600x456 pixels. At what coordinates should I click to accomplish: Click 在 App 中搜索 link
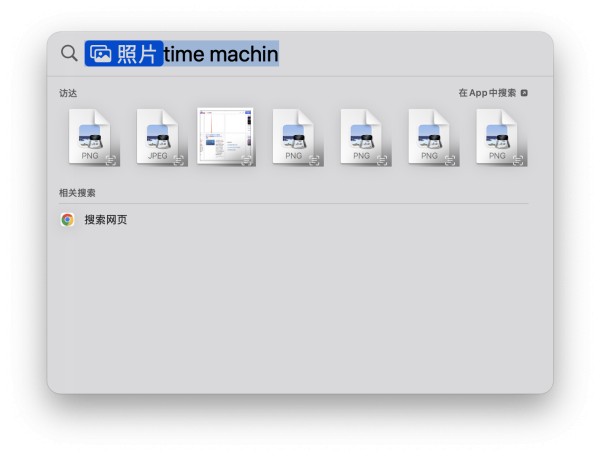click(487, 93)
